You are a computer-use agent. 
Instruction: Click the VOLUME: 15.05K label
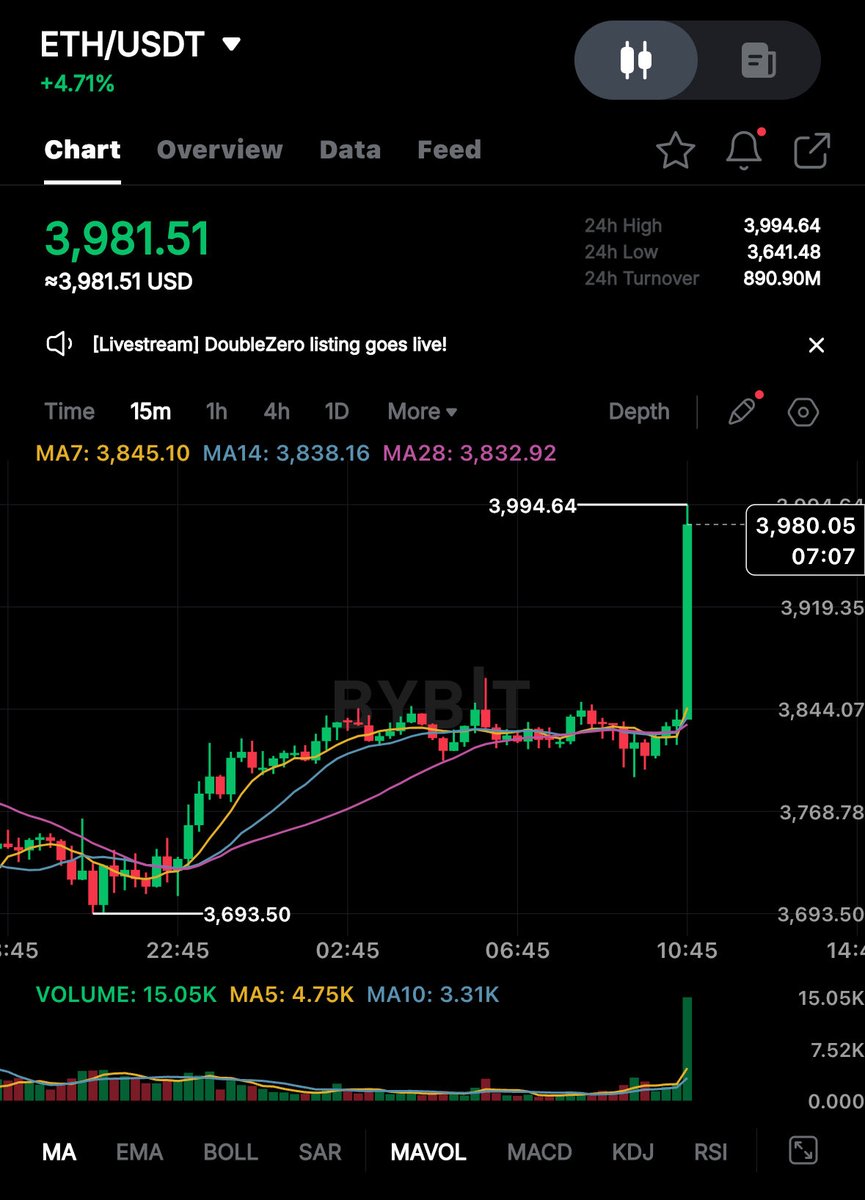click(x=127, y=995)
